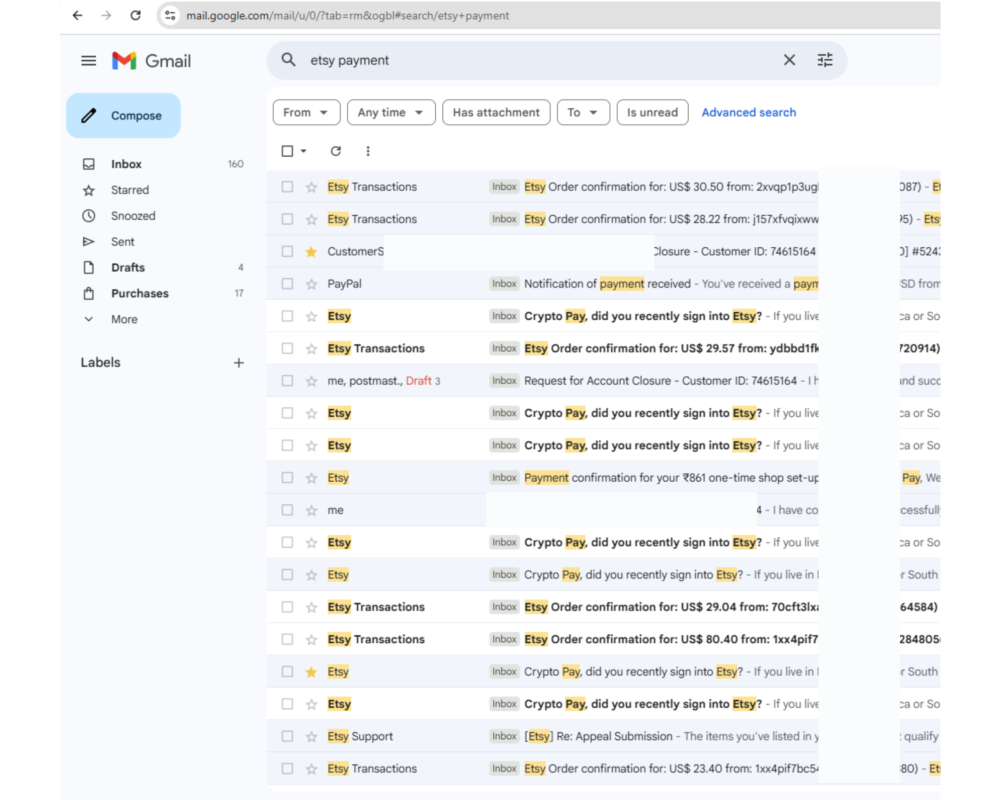Open the three-dot More options menu
The height and width of the screenshot is (800, 1000).
click(x=367, y=151)
